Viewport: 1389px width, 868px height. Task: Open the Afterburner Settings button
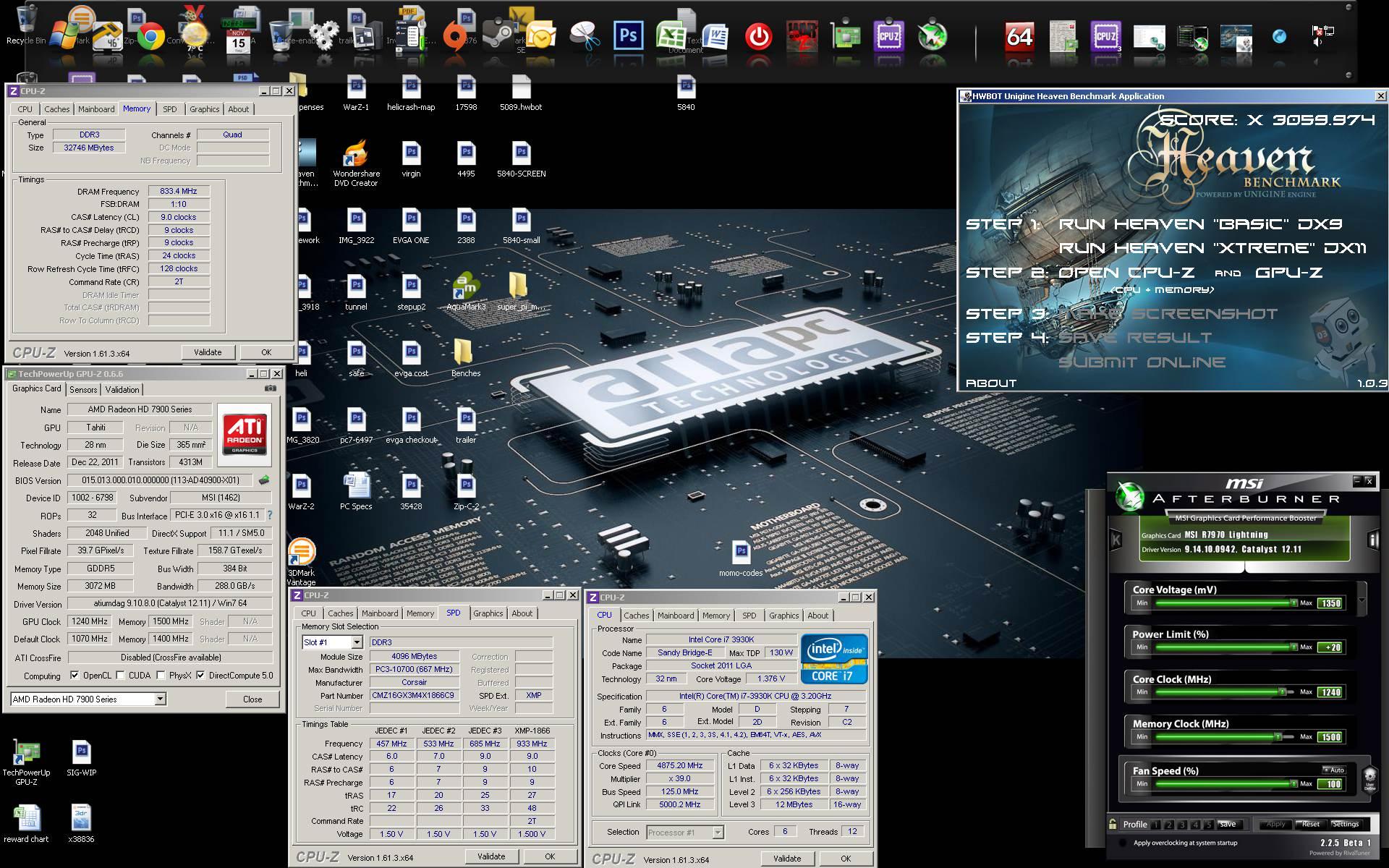tap(1345, 825)
